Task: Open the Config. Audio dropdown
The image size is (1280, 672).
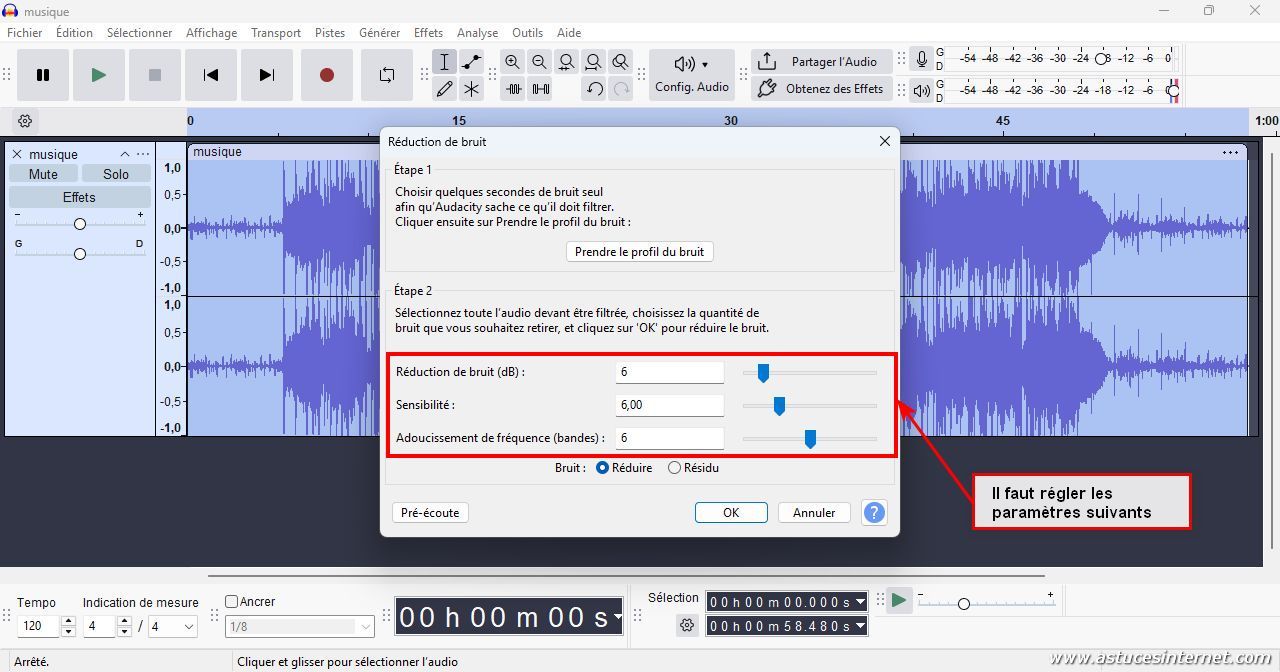Action: [x=692, y=75]
